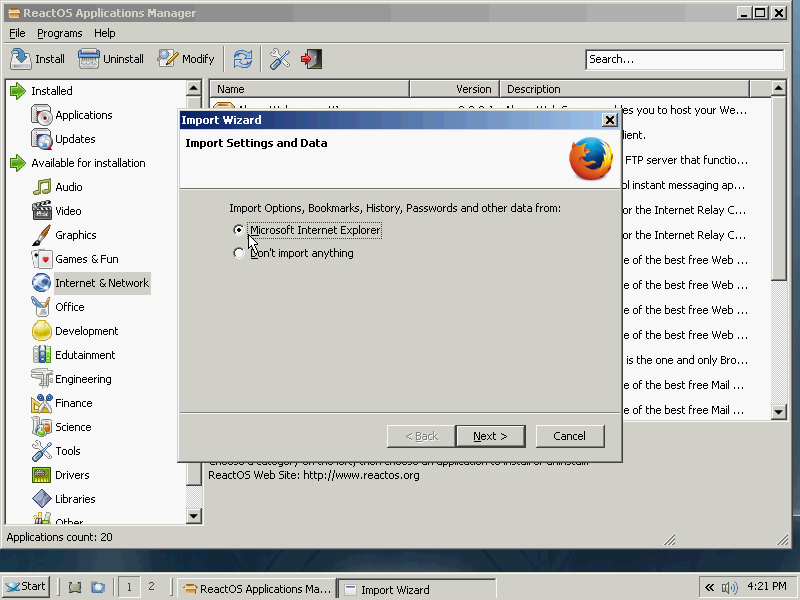Viewport: 800px width, 600px height.
Task: Click the Modify toolbar icon
Action: click(x=168, y=59)
